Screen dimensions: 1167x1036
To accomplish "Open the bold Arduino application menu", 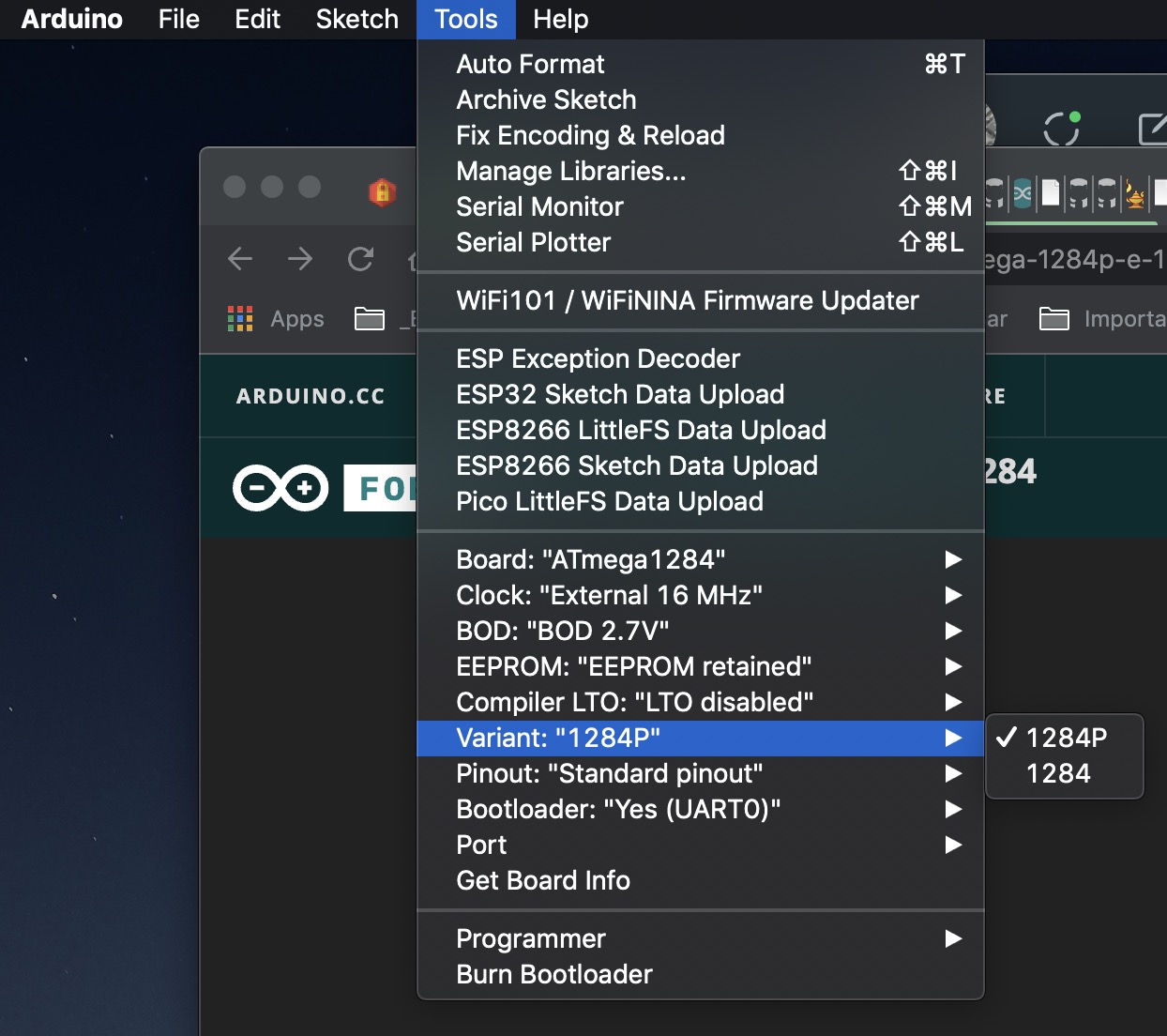I will (x=72, y=19).
